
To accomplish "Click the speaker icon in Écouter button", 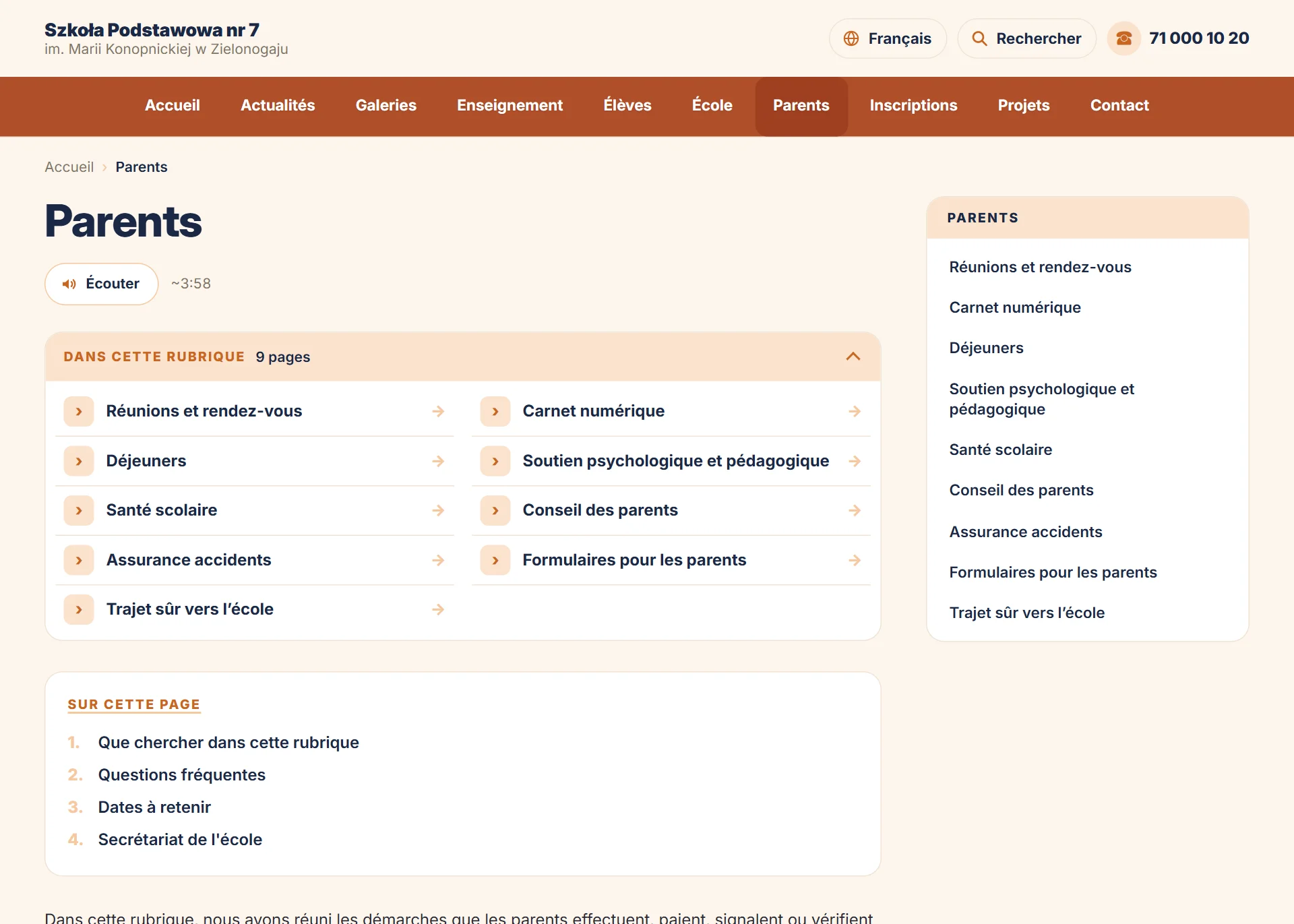I will [x=69, y=284].
